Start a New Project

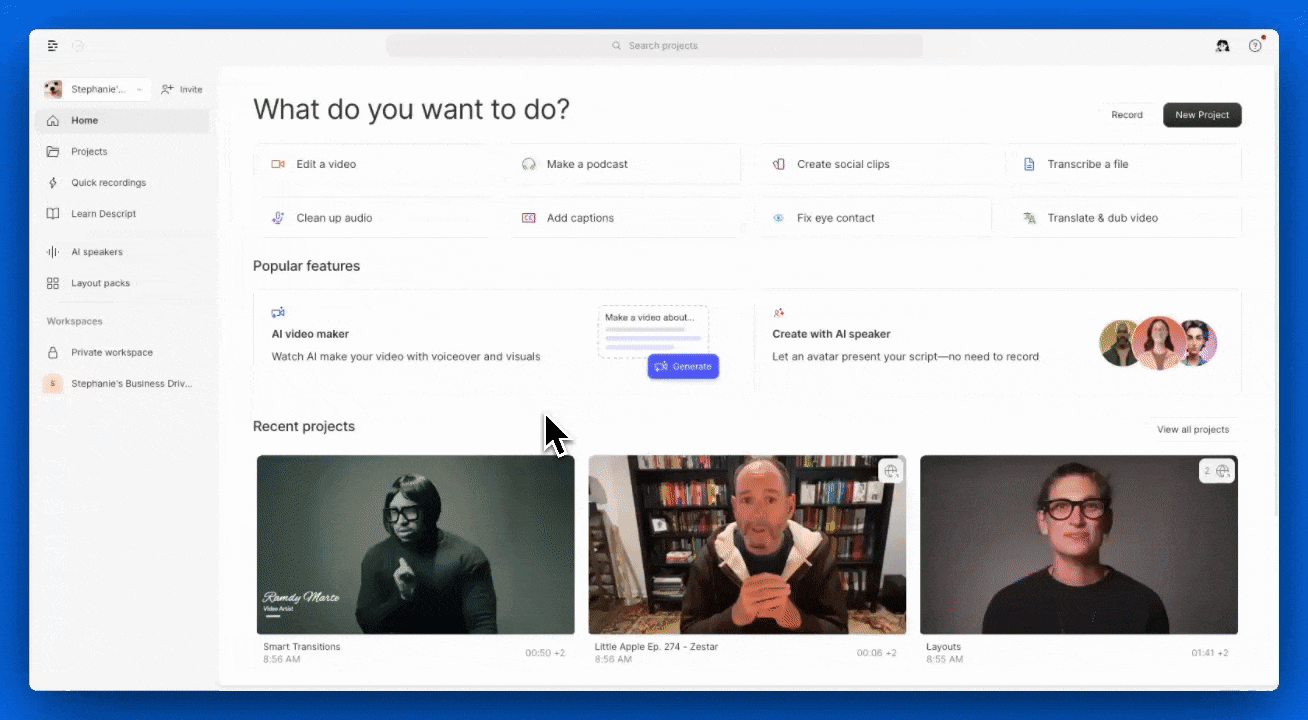coord(1202,115)
